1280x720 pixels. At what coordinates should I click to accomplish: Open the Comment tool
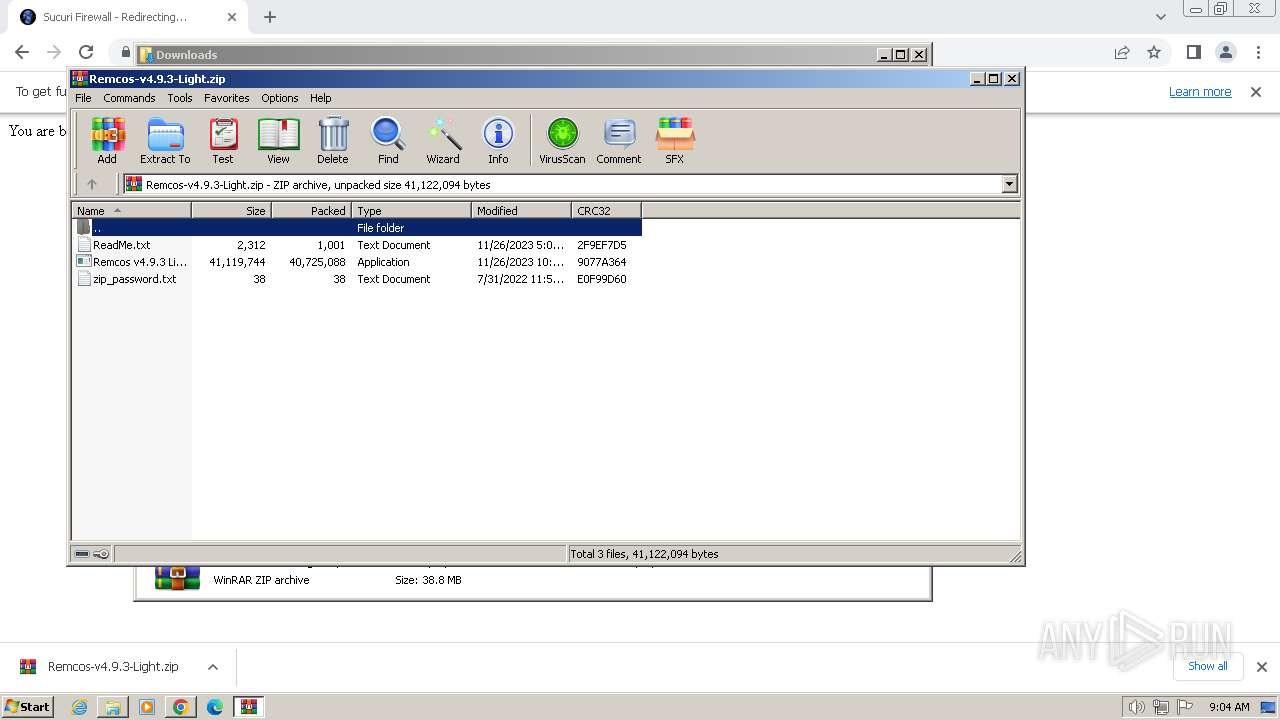[619, 140]
